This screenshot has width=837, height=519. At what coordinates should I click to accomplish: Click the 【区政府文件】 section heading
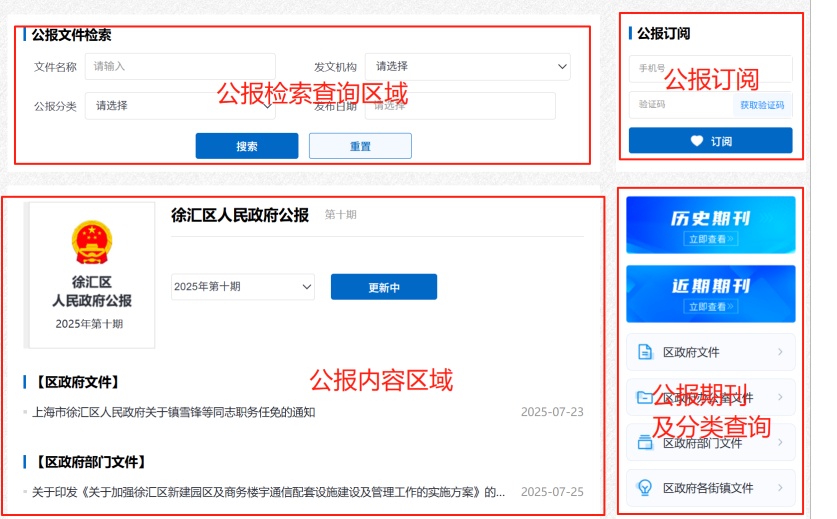[76, 382]
